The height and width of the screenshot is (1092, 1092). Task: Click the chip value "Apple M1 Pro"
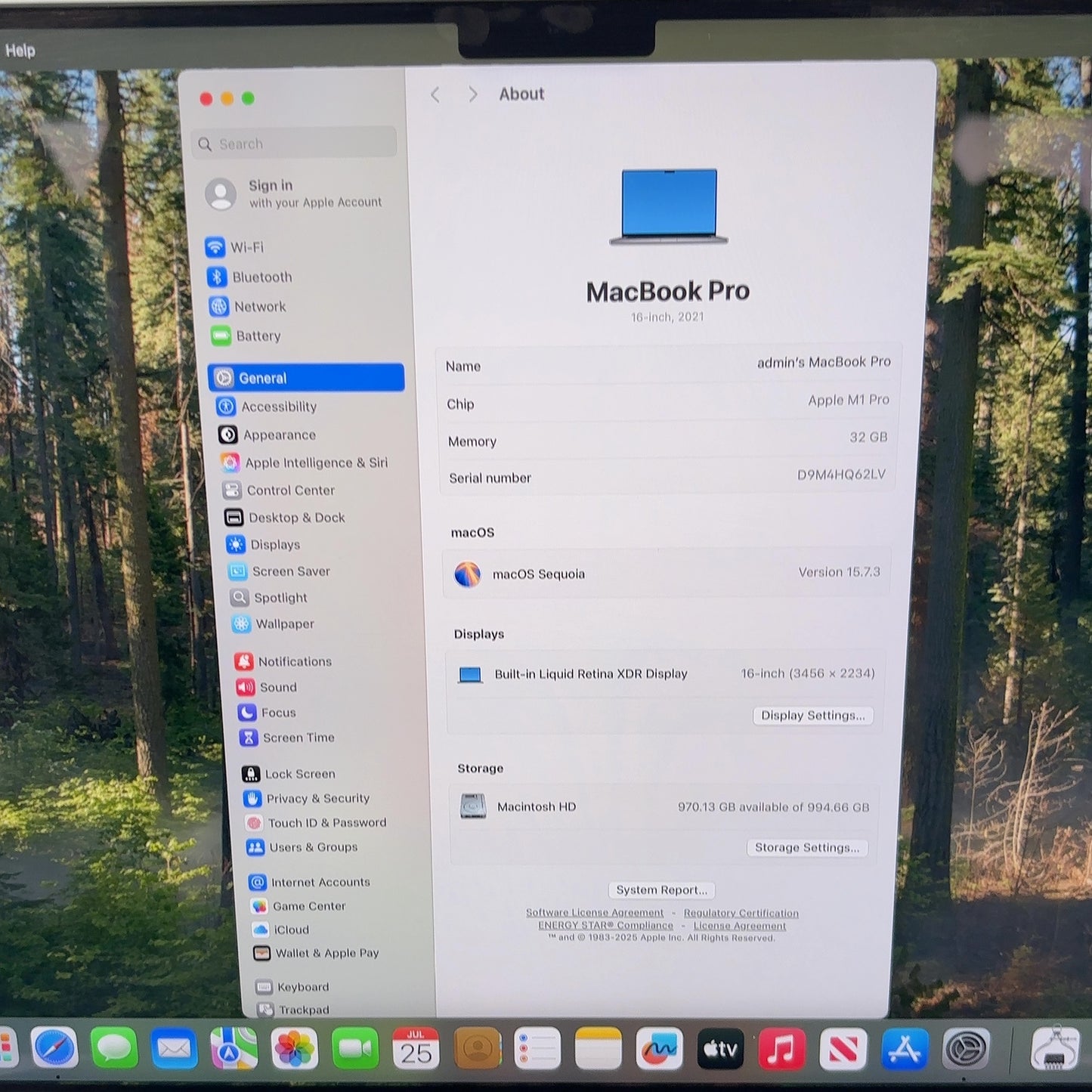pos(849,400)
